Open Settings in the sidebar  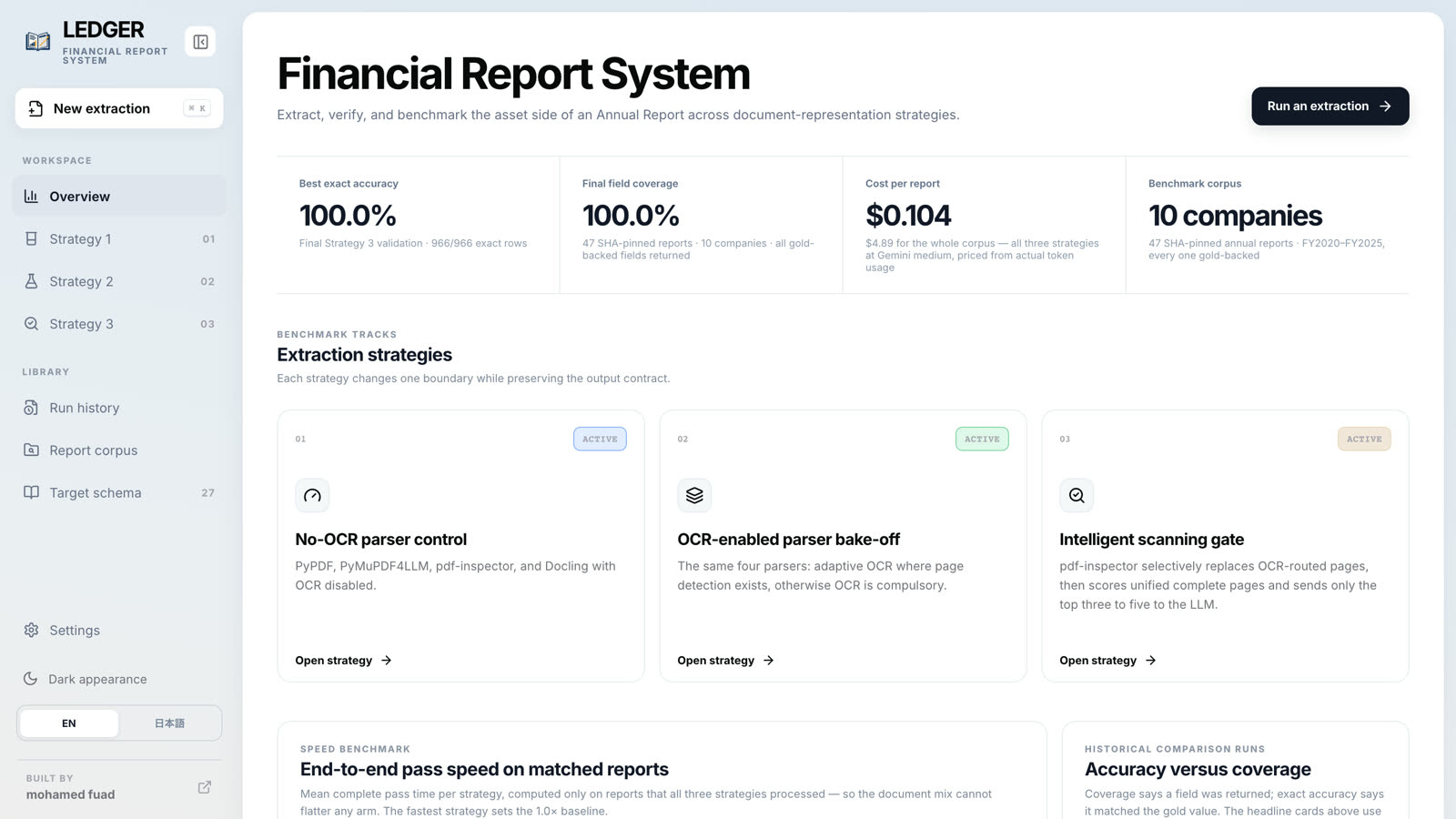[119, 630]
